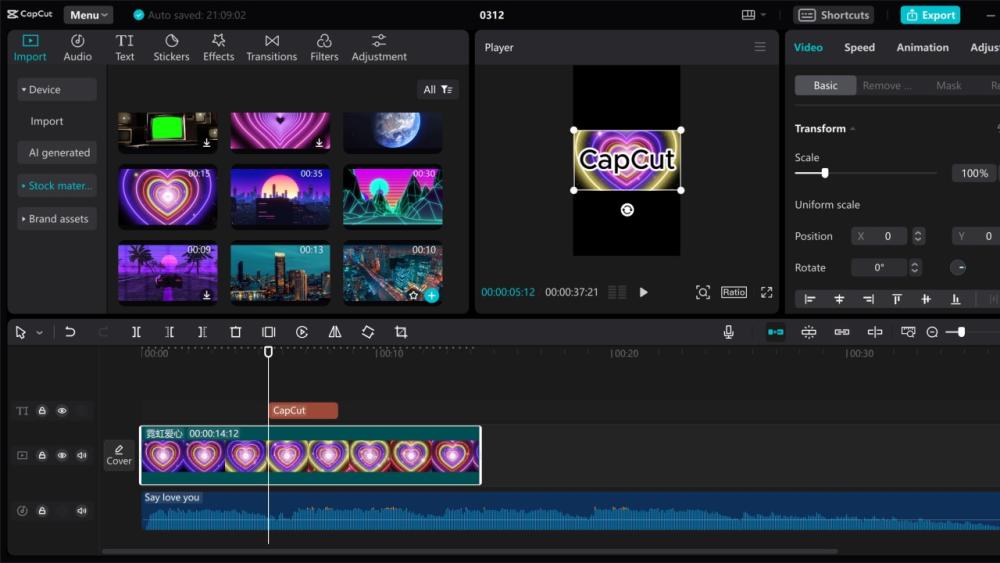Switch to the Animation tab
This screenshot has height=563, width=1000.
click(x=922, y=47)
